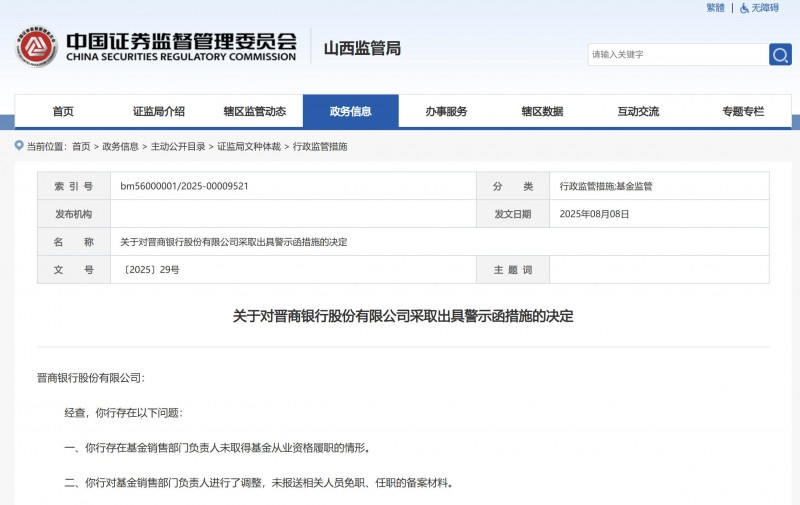The image size is (800, 505).
Task: Open 无障碍 accessibility mode link
Action: pyautogui.click(x=765, y=8)
